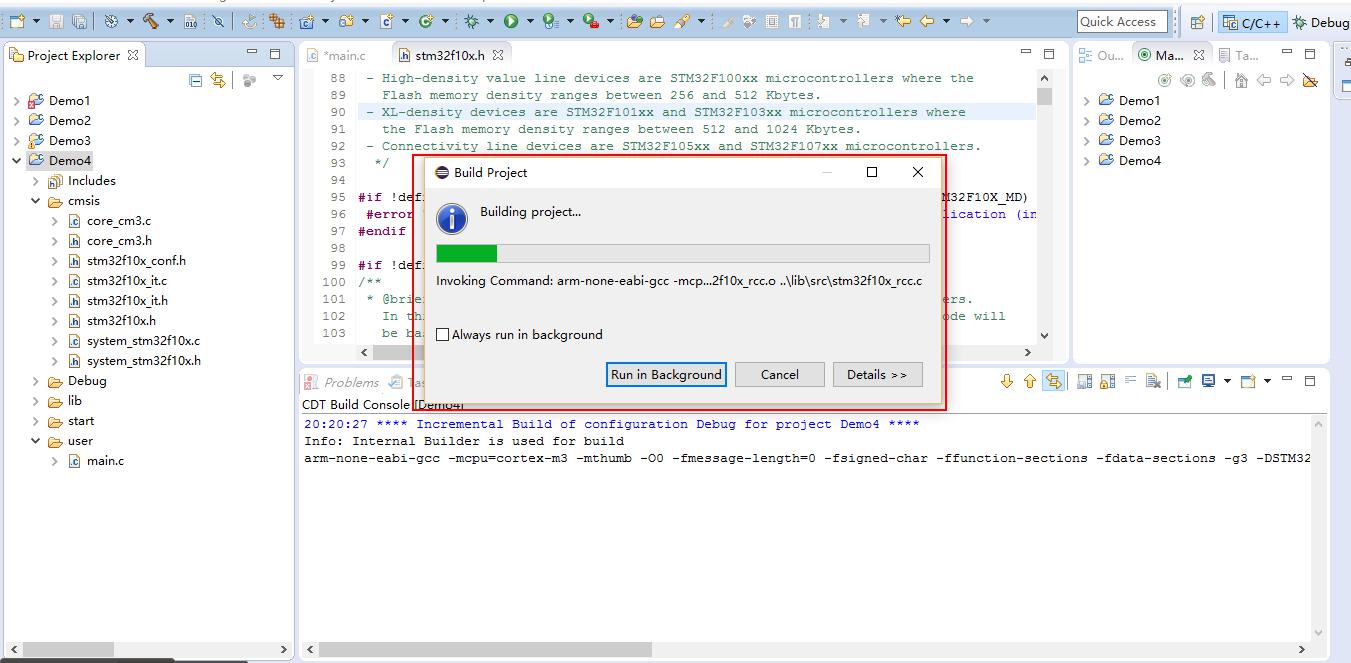Expand the Demo2 project in Project Explorer

[x=17, y=121]
